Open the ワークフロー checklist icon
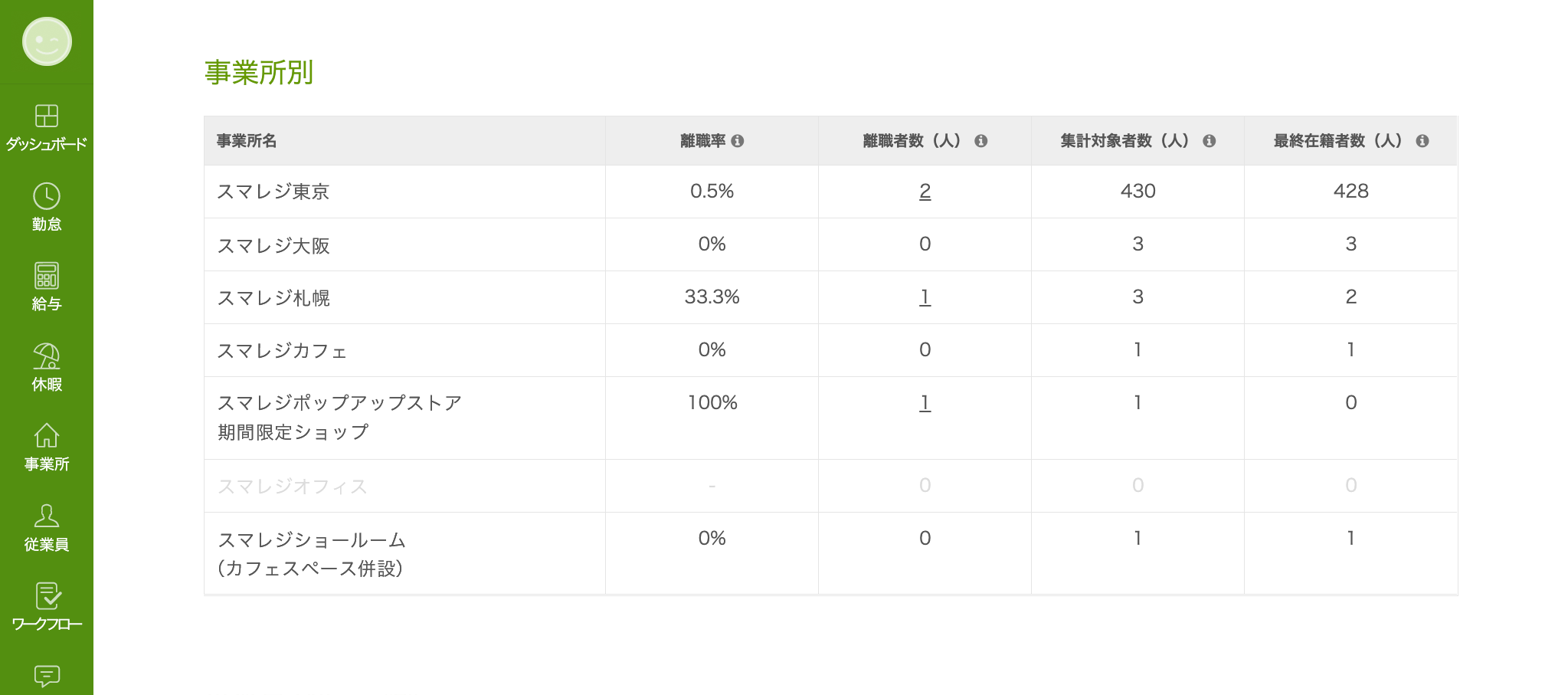This screenshot has height=695, width=1568. pyautogui.click(x=47, y=596)
